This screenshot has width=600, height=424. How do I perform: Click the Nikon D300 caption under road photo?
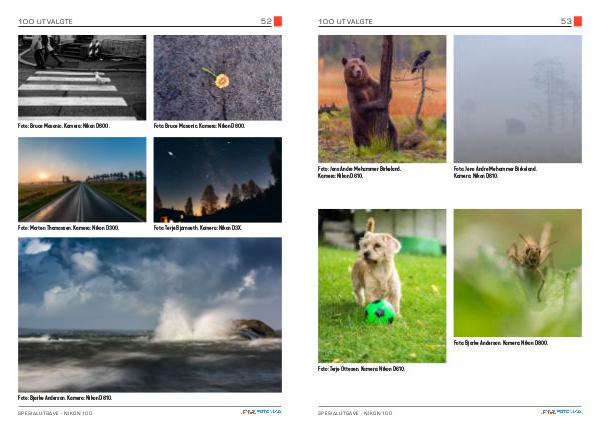point(68,228)
